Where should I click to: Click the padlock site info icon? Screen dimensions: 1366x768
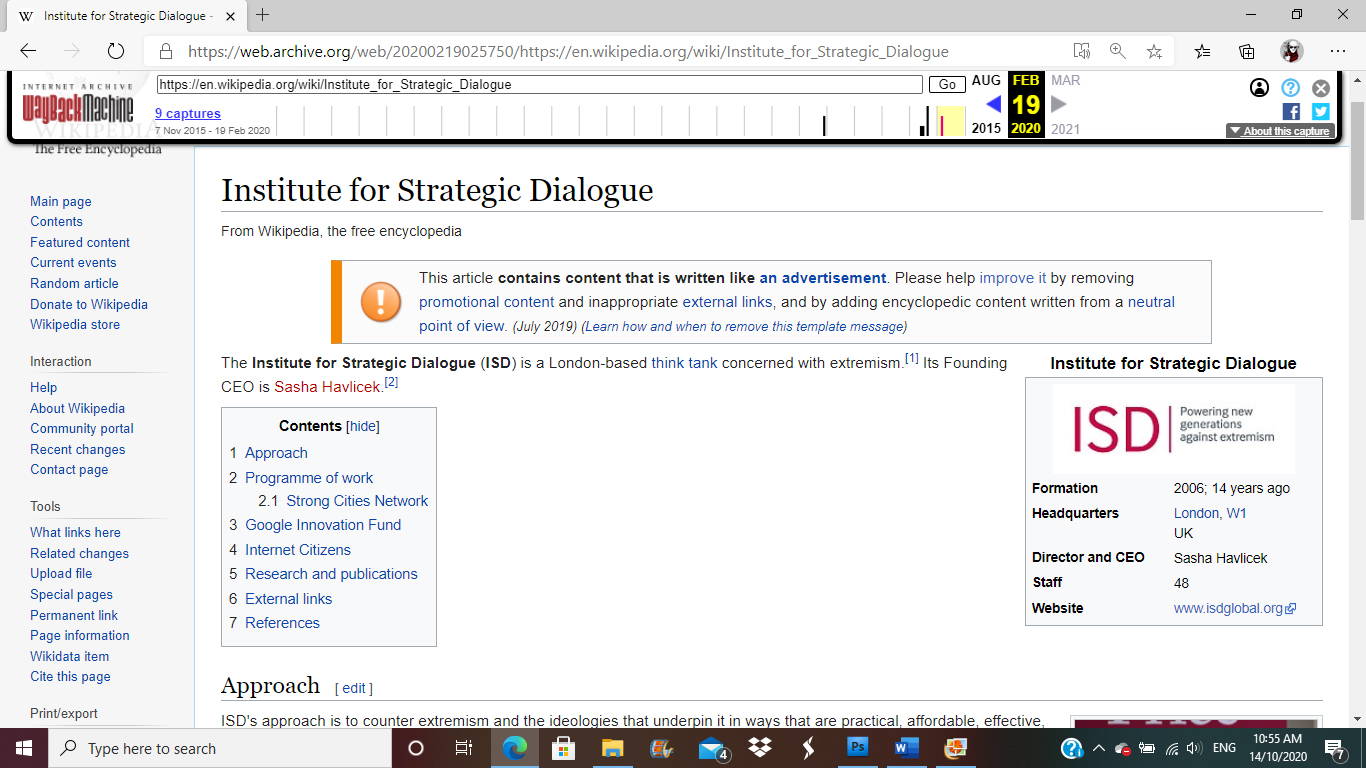166,51
